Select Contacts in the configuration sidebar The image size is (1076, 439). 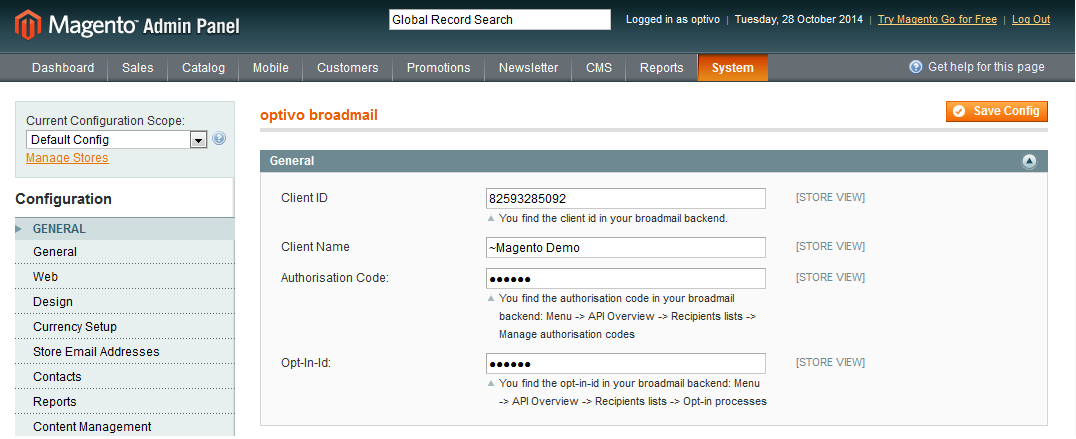[x=125, y=377]
